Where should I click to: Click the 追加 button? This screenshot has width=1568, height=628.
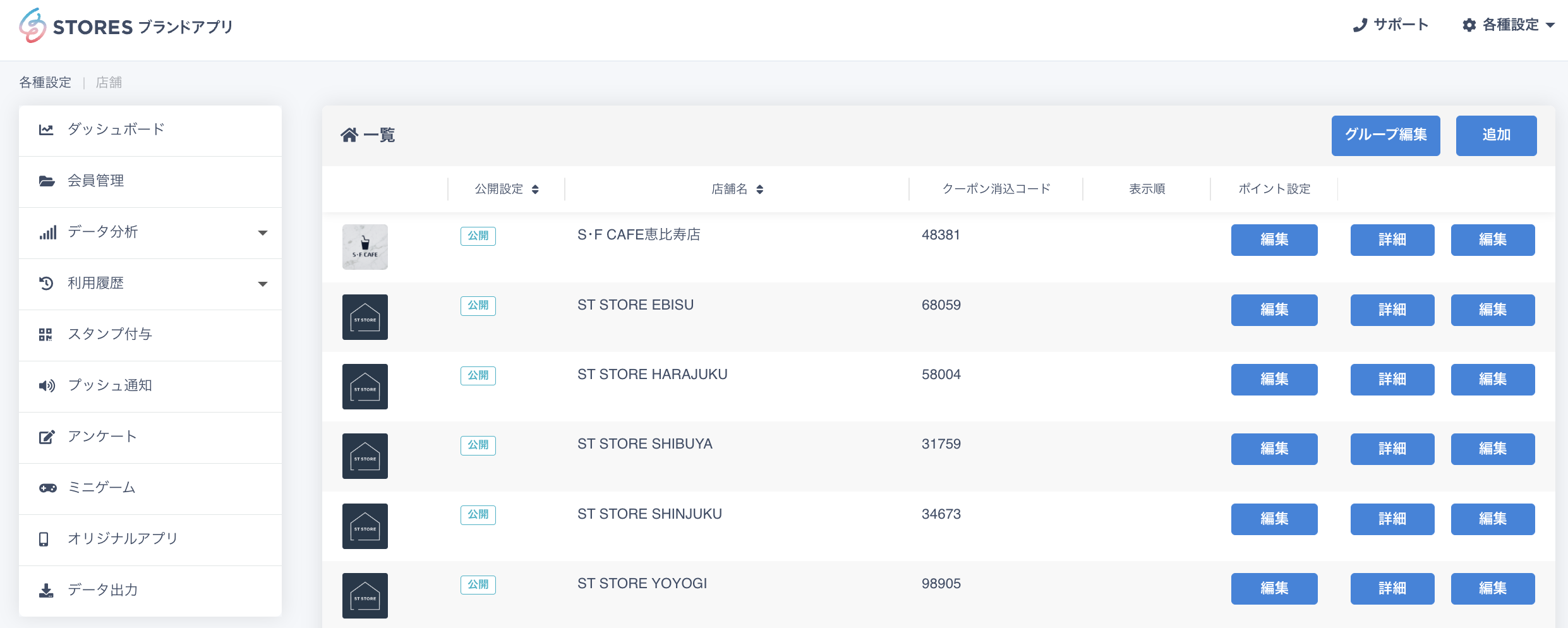pyautogui.click(x=1496, y=135)
